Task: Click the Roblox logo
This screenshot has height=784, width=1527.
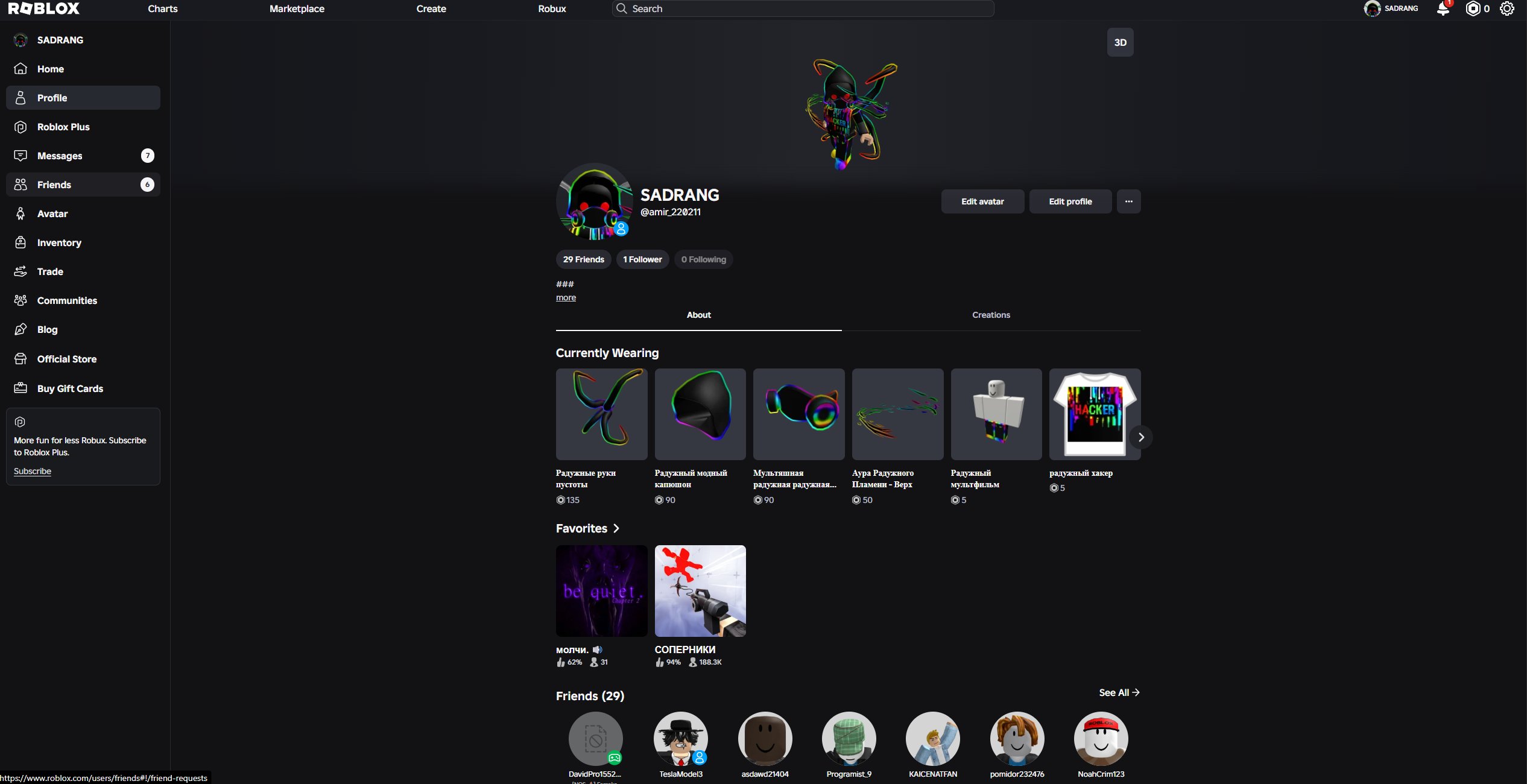Action: coord(44,8)
